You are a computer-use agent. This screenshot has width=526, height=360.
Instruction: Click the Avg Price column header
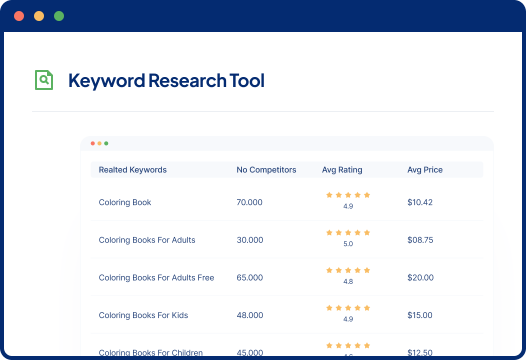pyautogui.click(x=425, y=170)
